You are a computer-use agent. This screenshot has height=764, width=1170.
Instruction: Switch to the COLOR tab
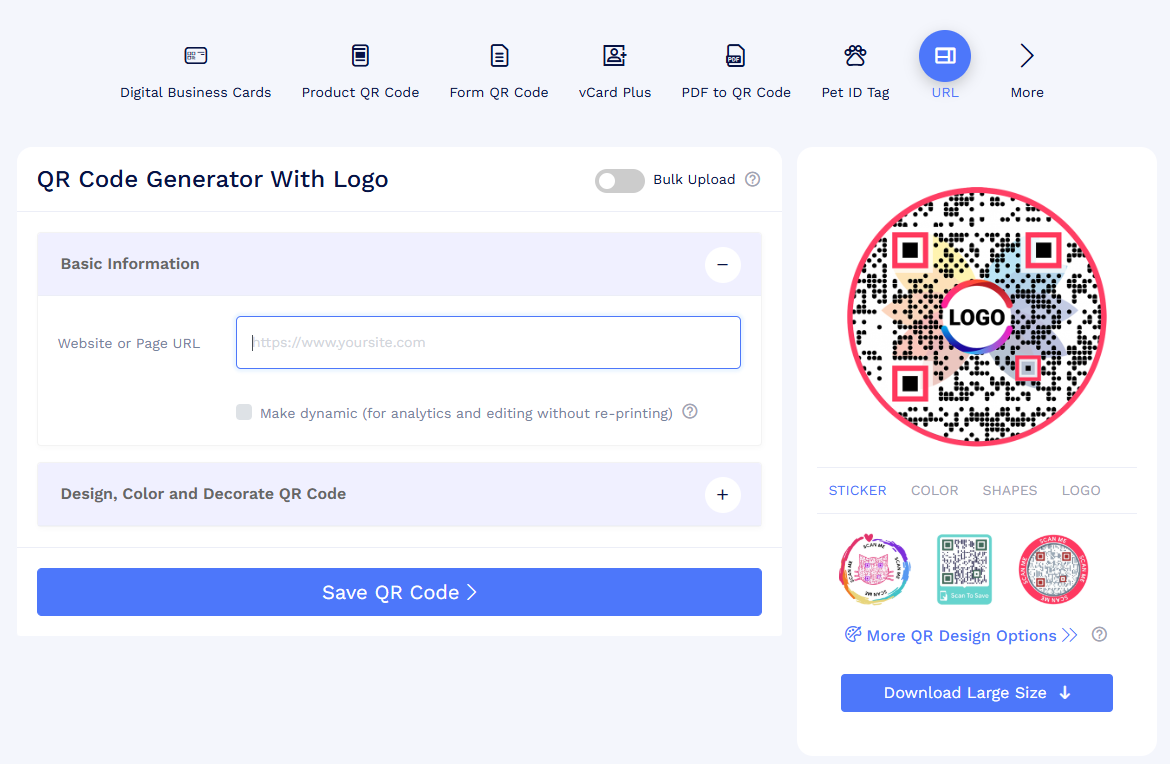tap(934, 490)
